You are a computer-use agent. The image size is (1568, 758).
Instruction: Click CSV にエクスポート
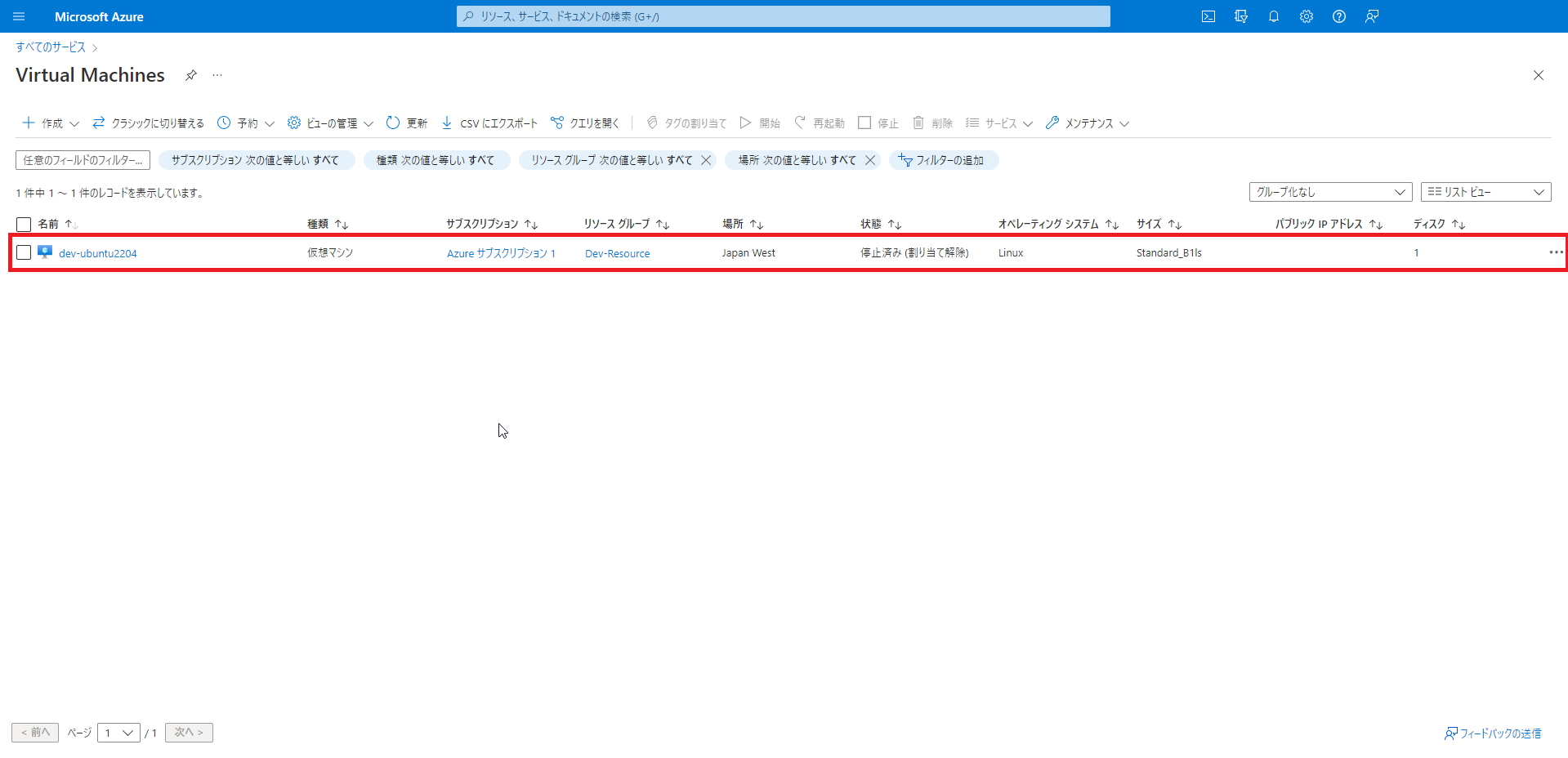point(489,123)
